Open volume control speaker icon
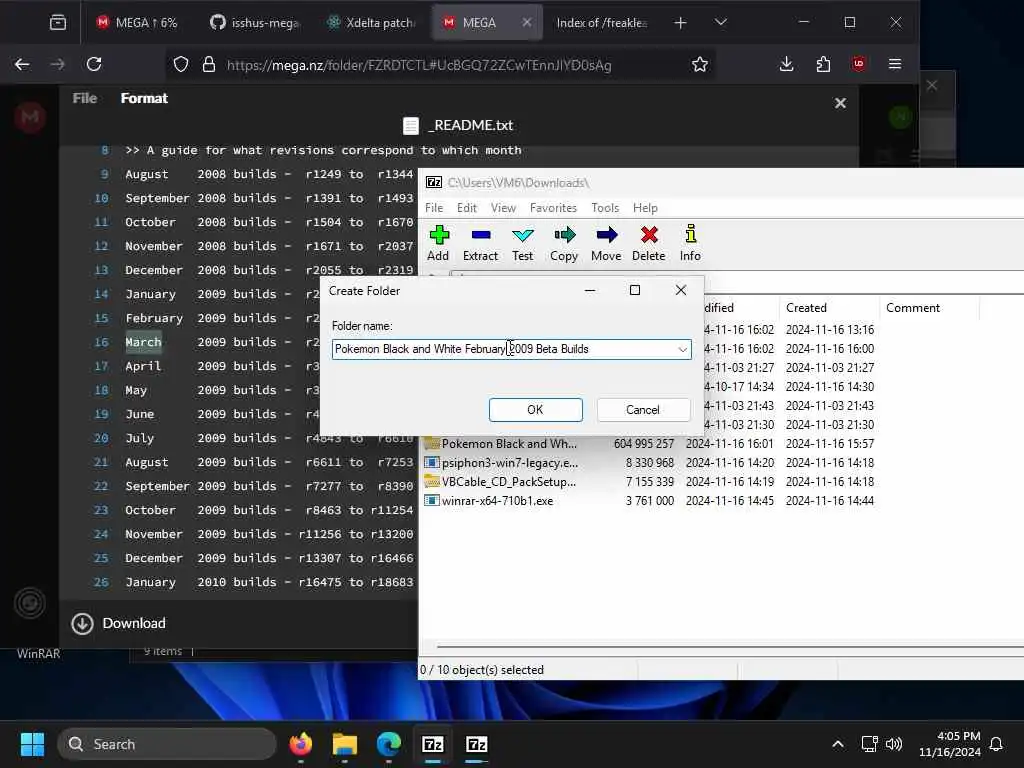This screenshot has height=768, width=1024. [x=894, y=744]
